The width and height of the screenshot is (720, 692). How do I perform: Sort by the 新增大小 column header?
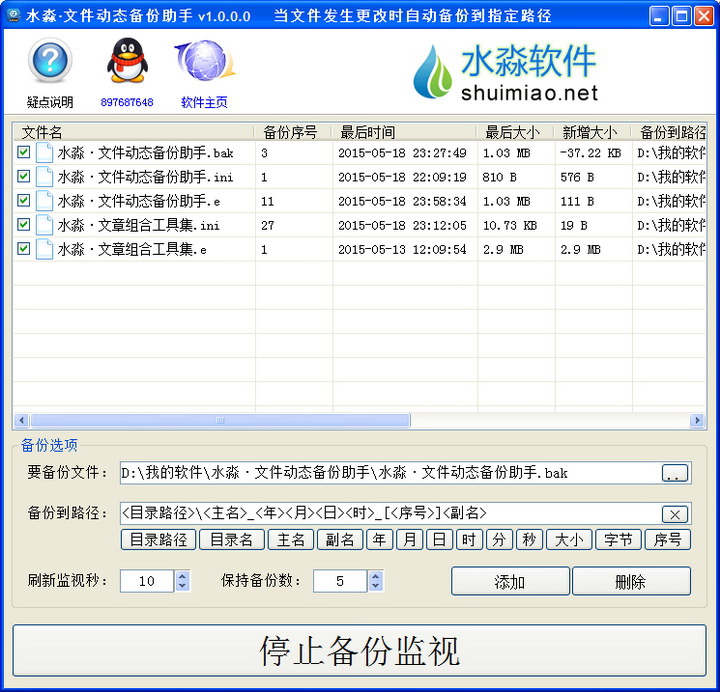(592, 132)
